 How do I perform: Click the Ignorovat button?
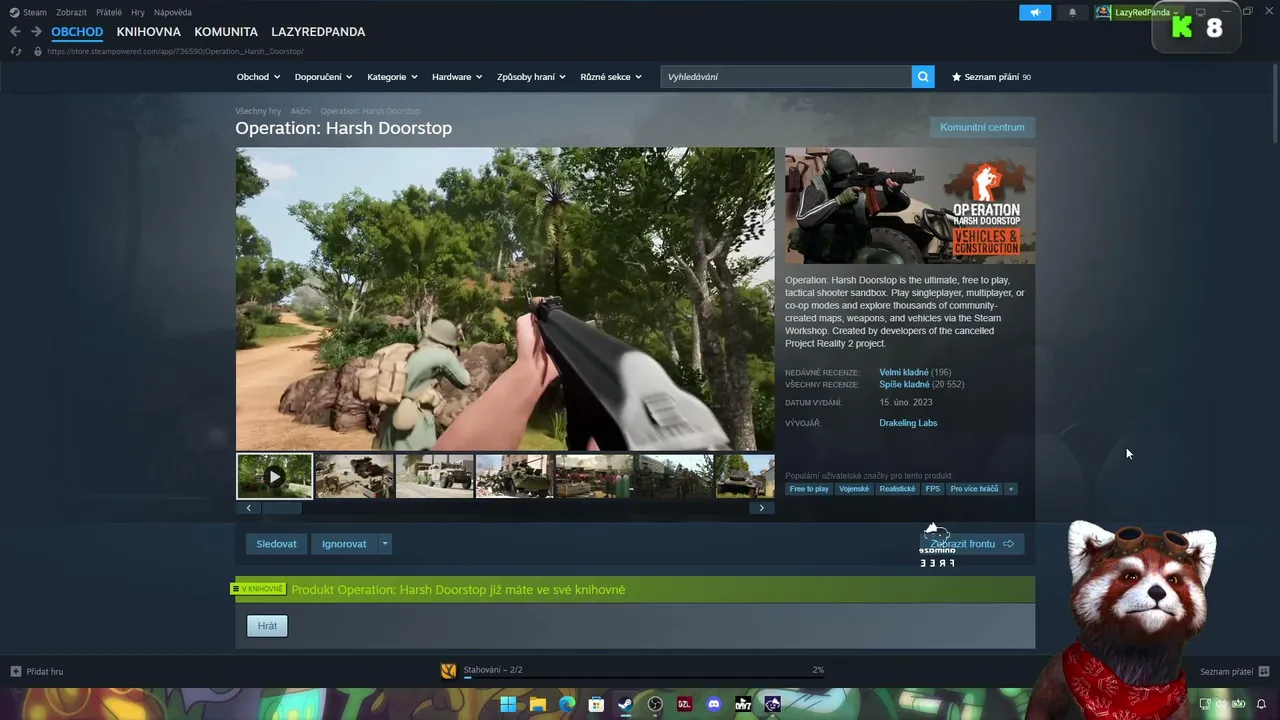(344, 544)
